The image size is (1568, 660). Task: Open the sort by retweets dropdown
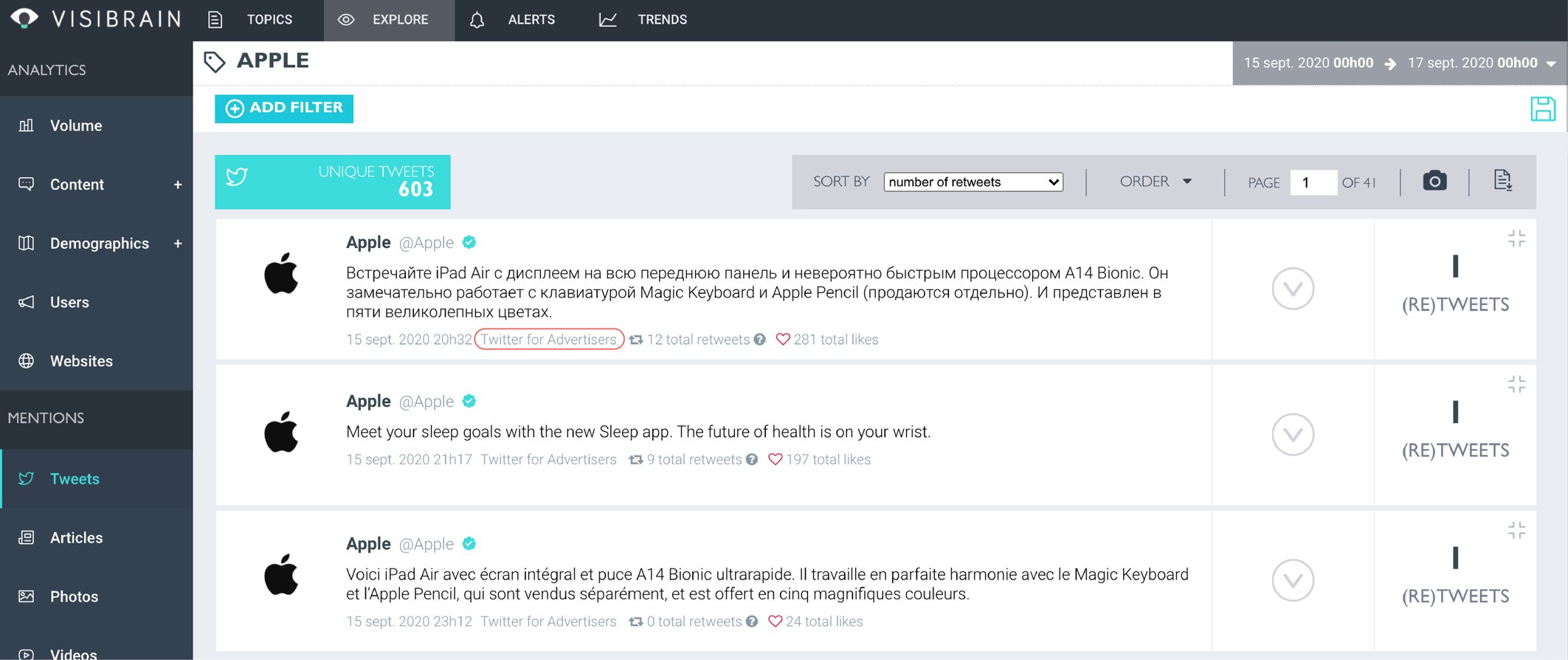tap(973, 182)
